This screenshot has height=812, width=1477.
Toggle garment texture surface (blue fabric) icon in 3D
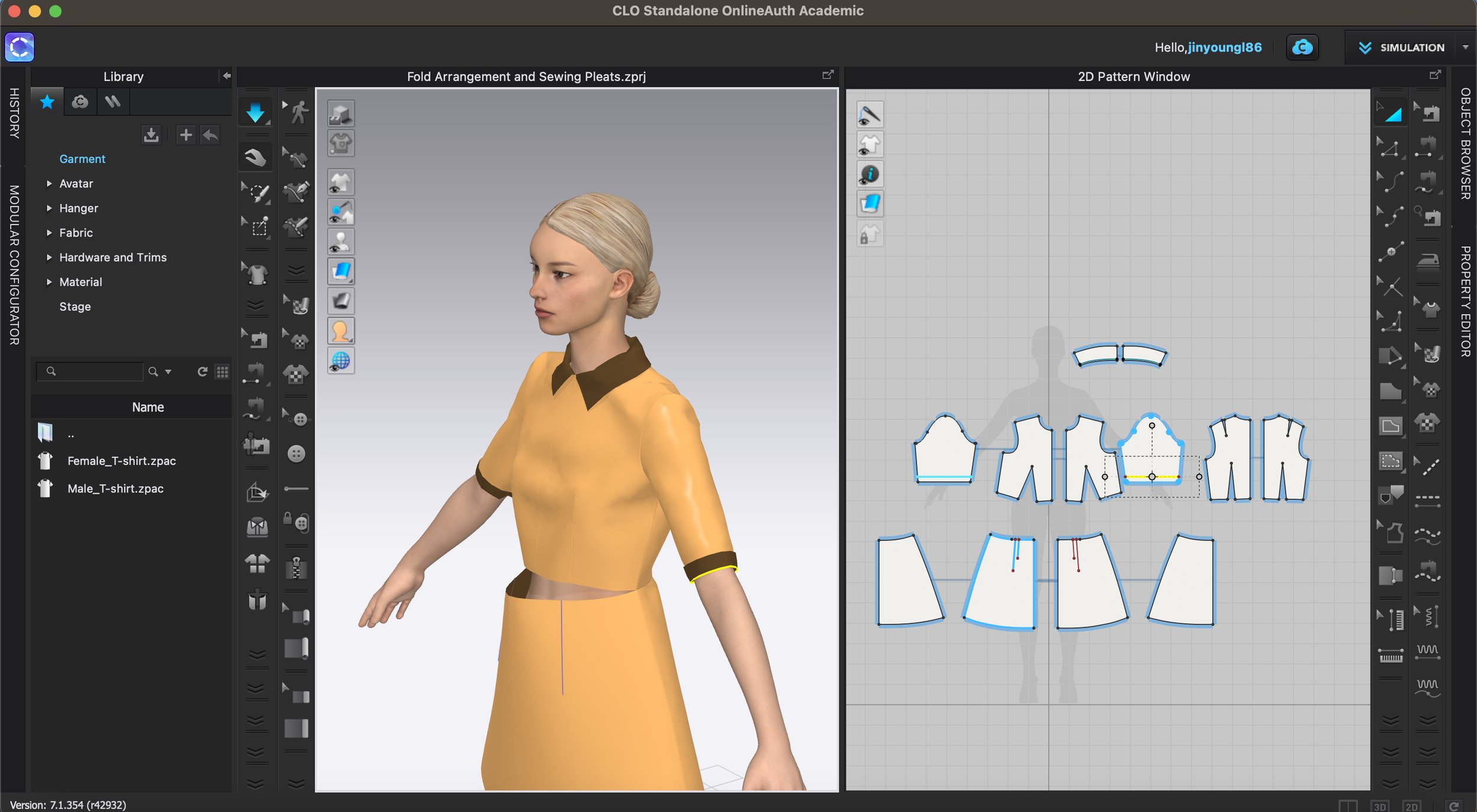(x=341, y=271)
